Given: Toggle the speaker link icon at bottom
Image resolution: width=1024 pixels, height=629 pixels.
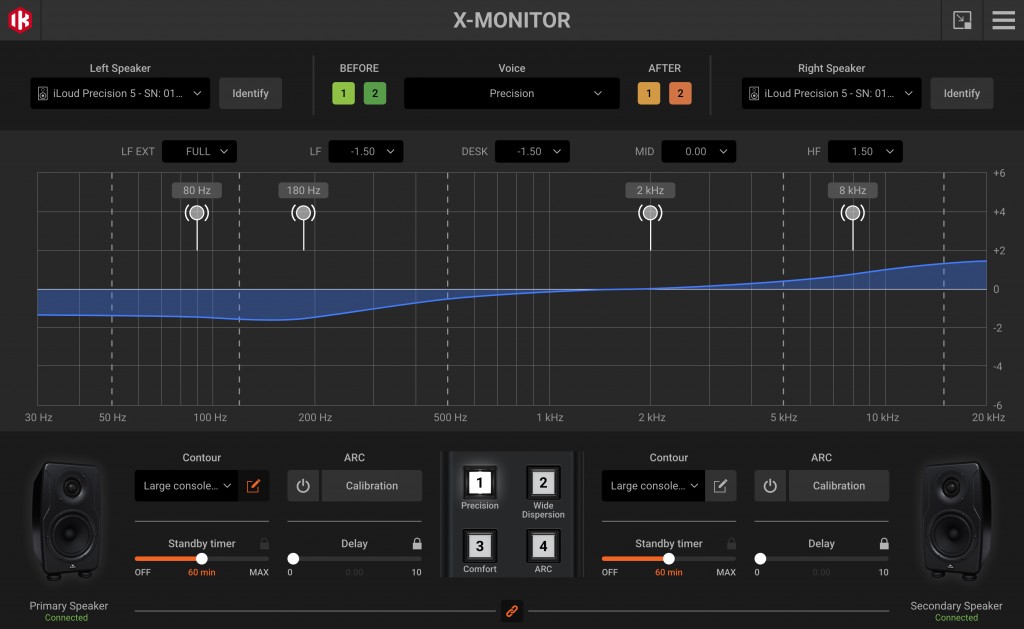Looking at the screenshot, I should pos(511,610).
